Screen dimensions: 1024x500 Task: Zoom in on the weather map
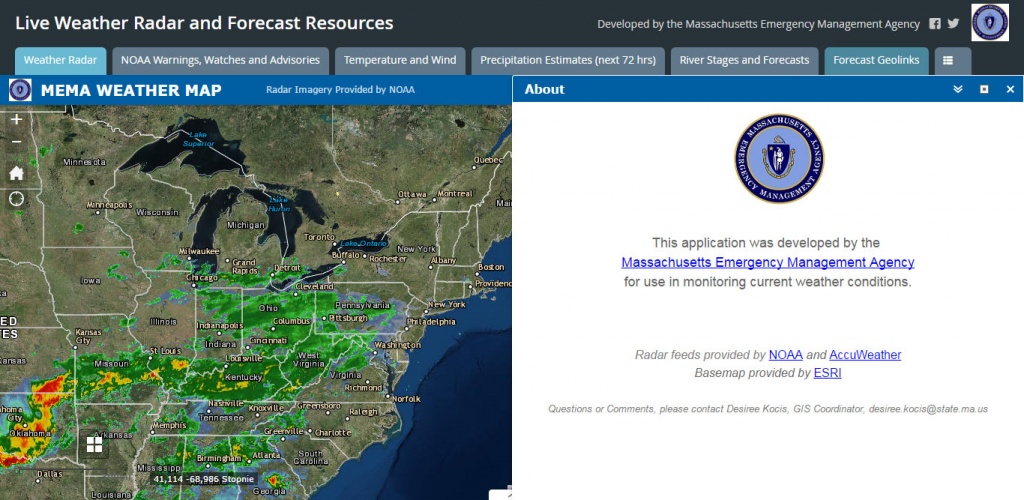(16, 119)
